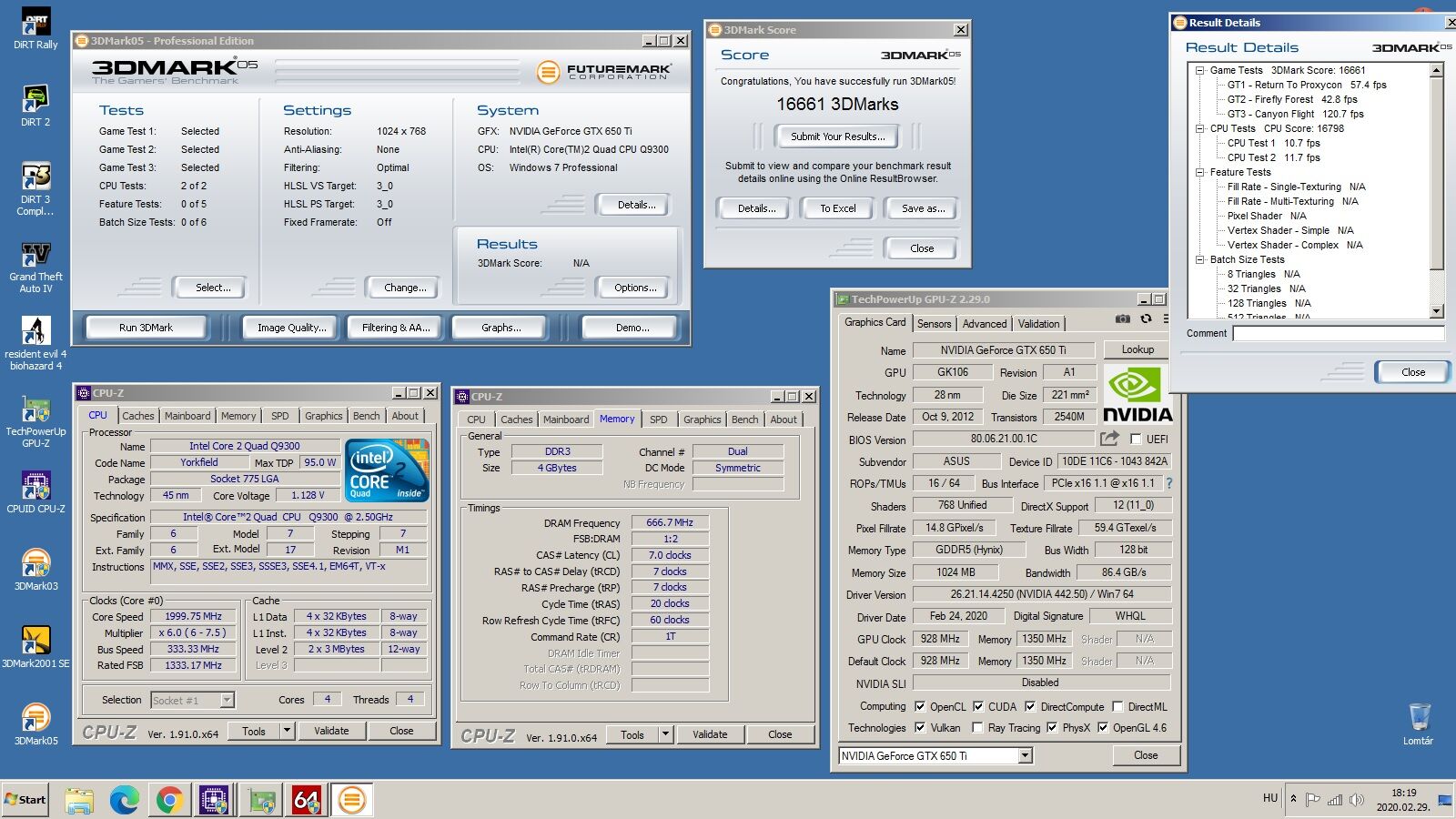Collapse the Batch Size Tests tree node

pos(1200,259)
